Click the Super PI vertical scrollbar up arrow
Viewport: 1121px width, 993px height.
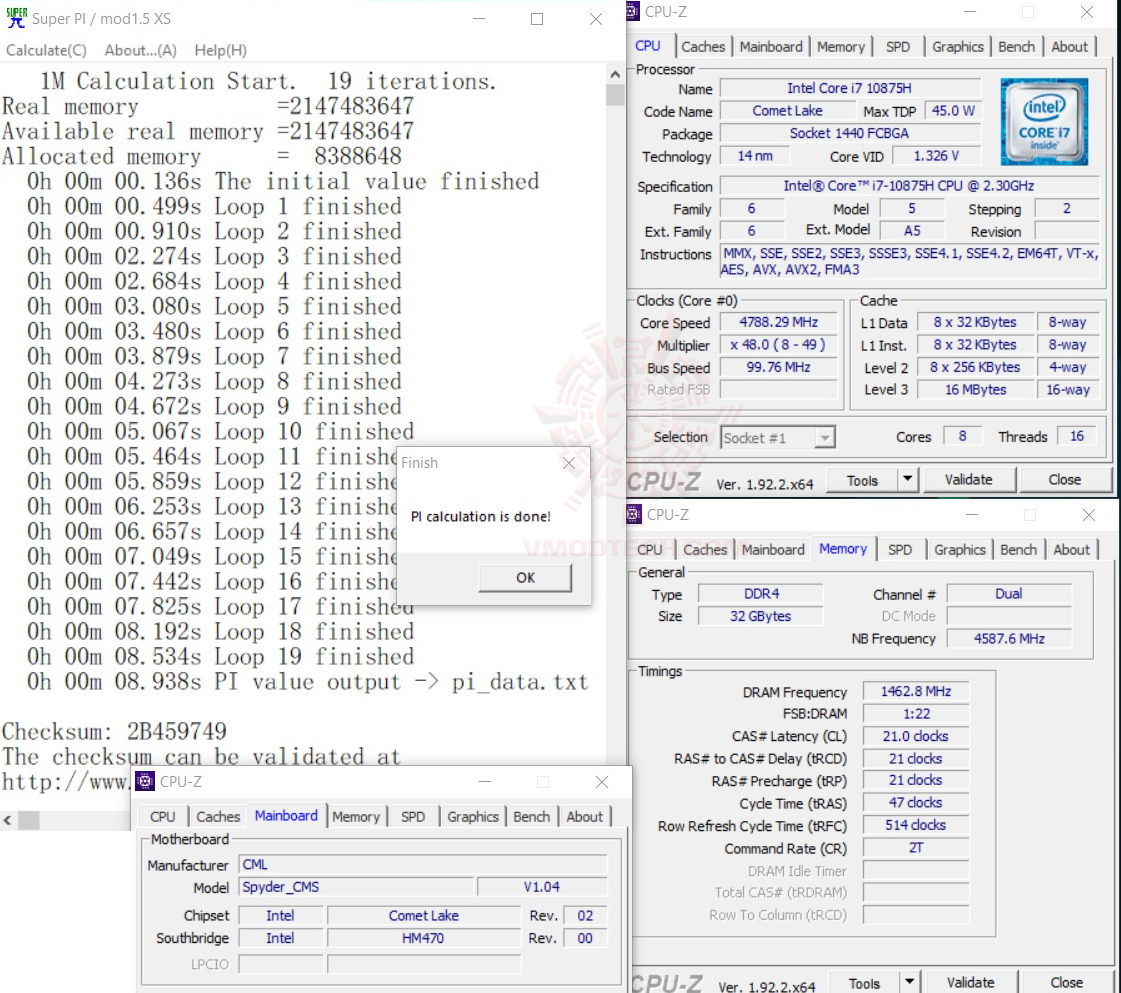(x=616, y=74)
